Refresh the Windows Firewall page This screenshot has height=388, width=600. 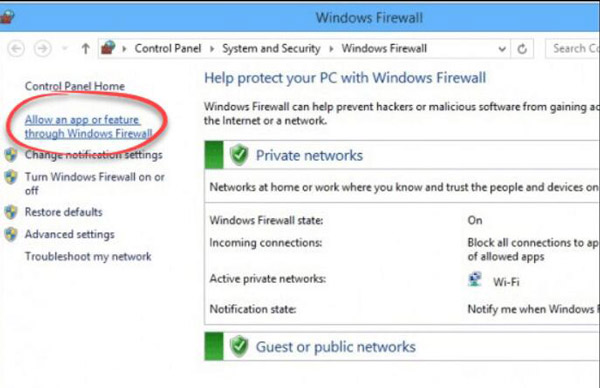click(522, 49)
